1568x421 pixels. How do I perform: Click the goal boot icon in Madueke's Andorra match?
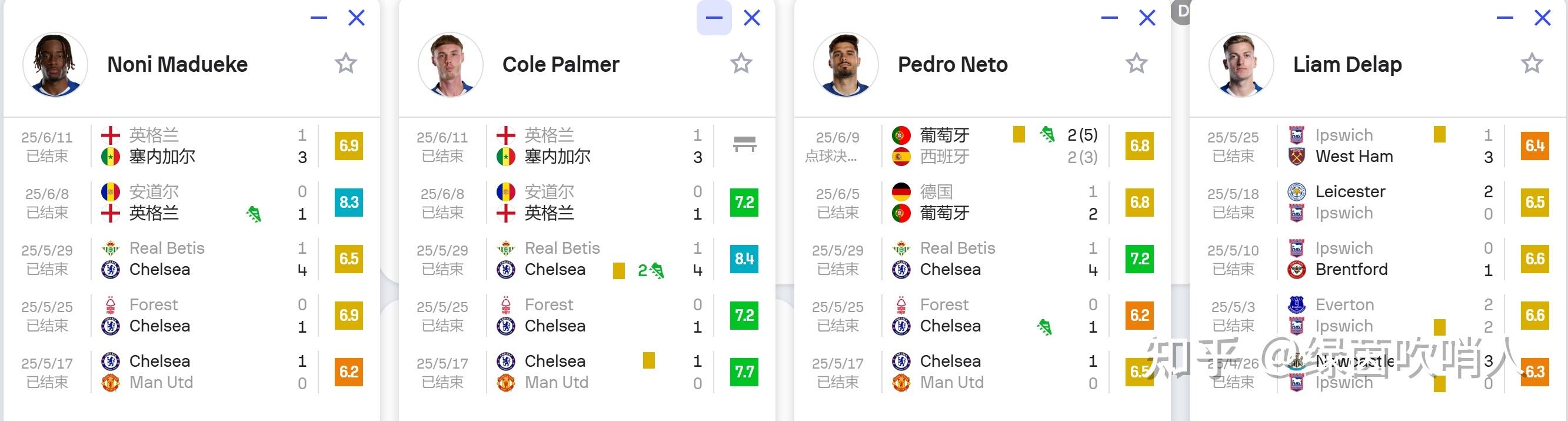click(254, 214)
